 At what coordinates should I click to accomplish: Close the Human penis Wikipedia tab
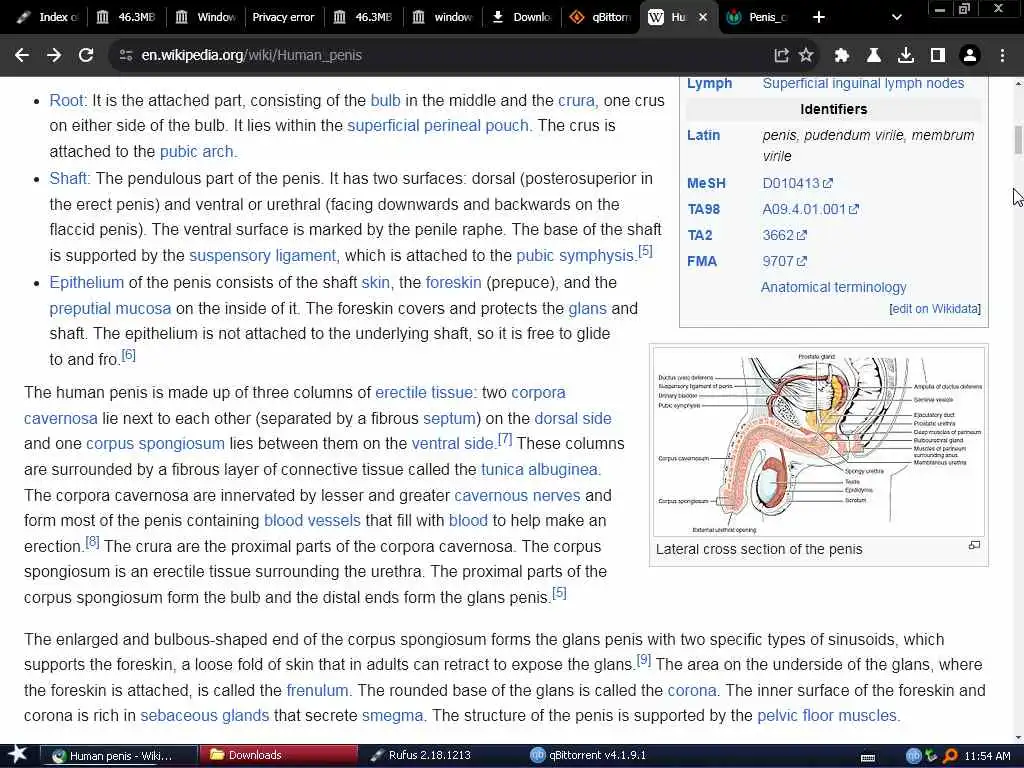703,17
